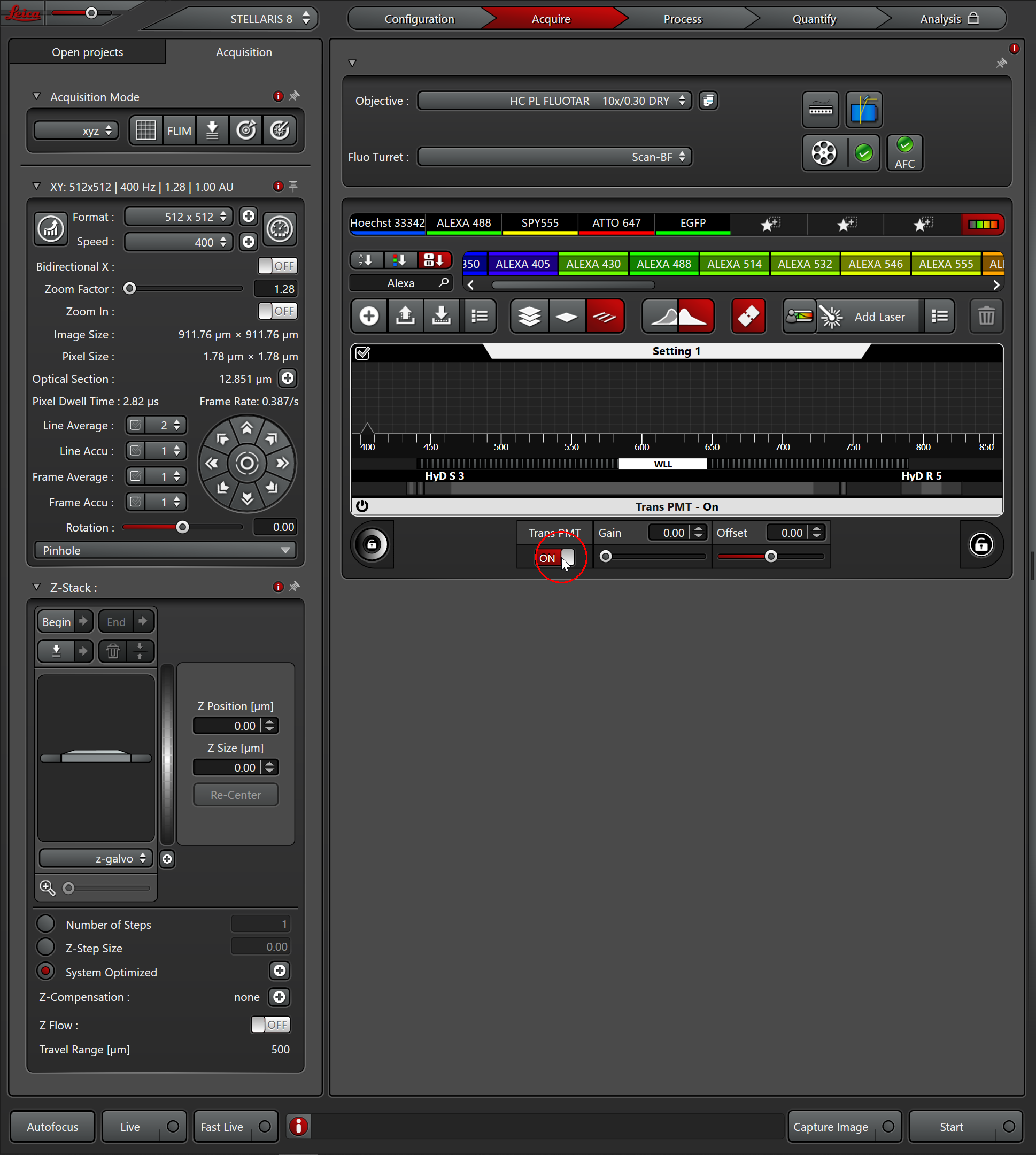Click the load setting upload icon

pyautogui.click(x=405, y=316)
